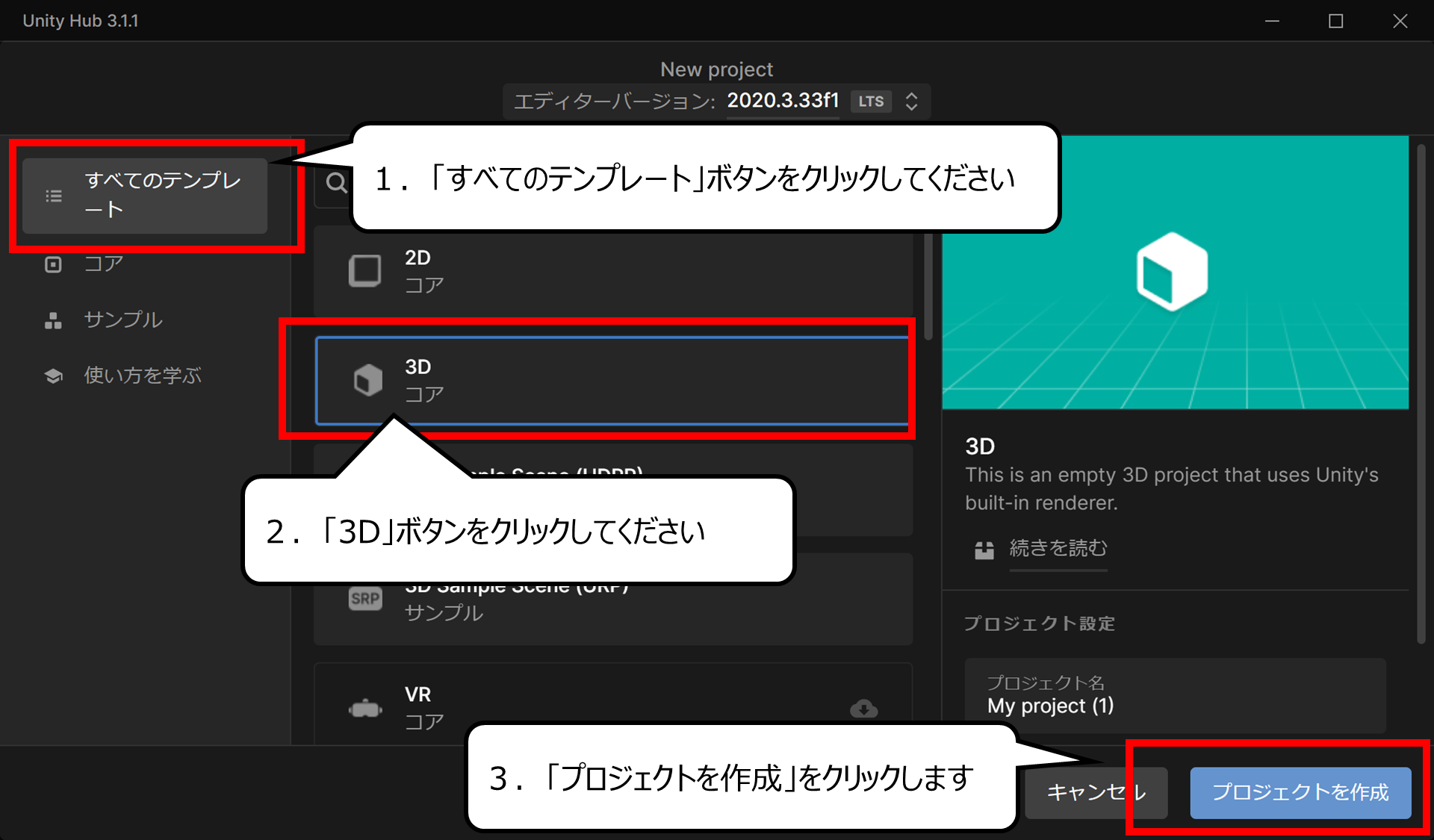Click the キャンセル button
This screenshot has height=840, width=1434.
[1096, 792]
